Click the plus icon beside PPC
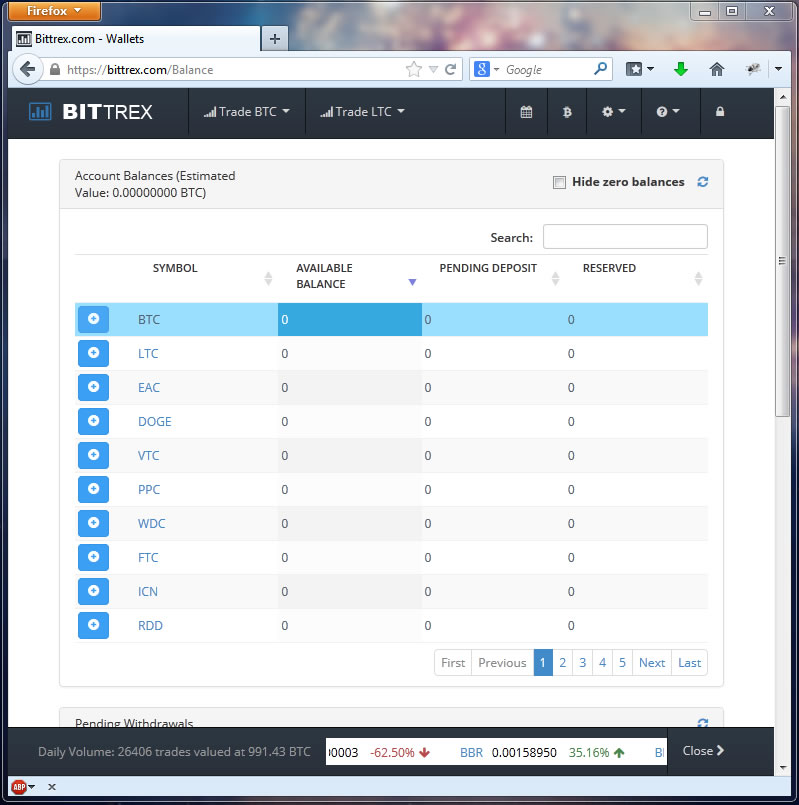799x805 pixels. (93, 489)
